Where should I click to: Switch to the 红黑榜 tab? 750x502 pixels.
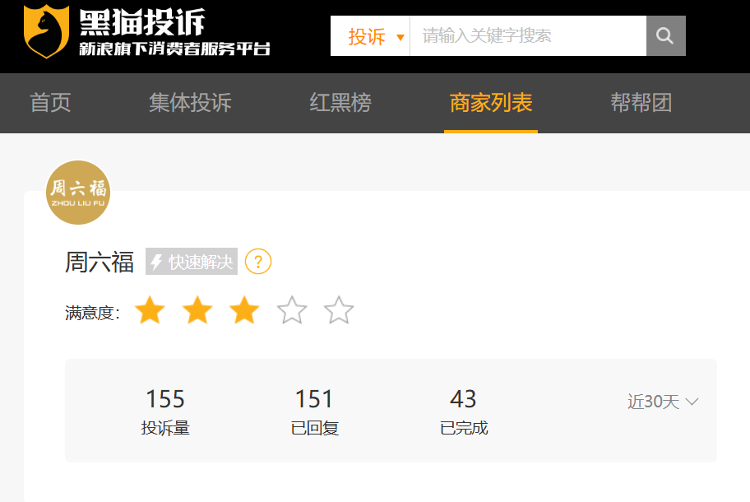[340, 103]
